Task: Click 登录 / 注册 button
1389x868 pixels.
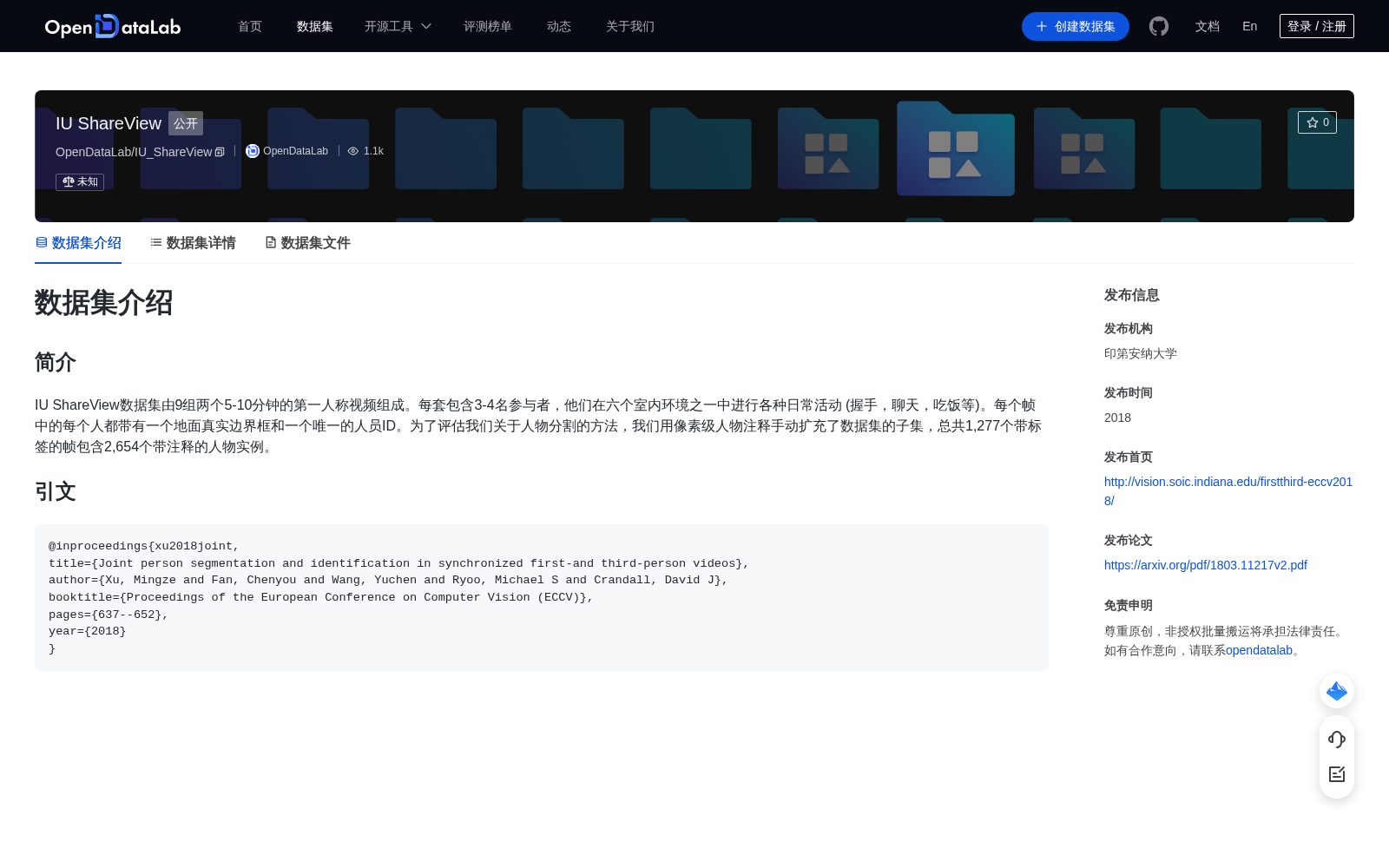Action: pyautogui.click(x=1317, y=26)
